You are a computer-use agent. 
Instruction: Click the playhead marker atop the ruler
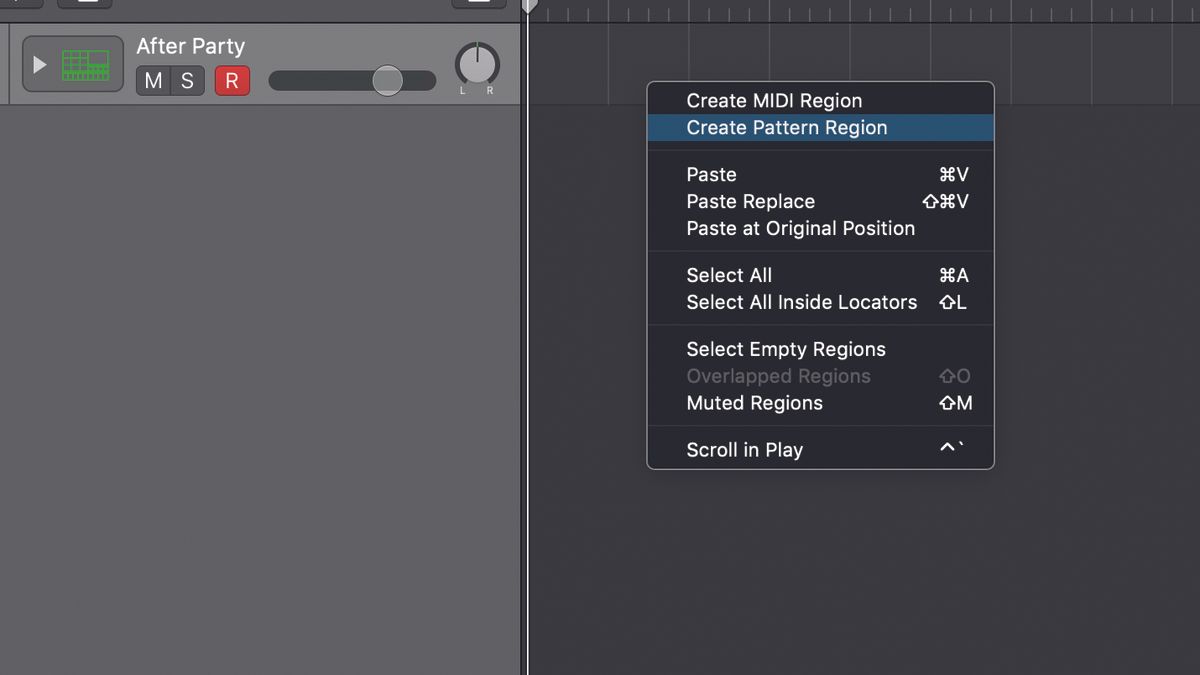point(527,5)
